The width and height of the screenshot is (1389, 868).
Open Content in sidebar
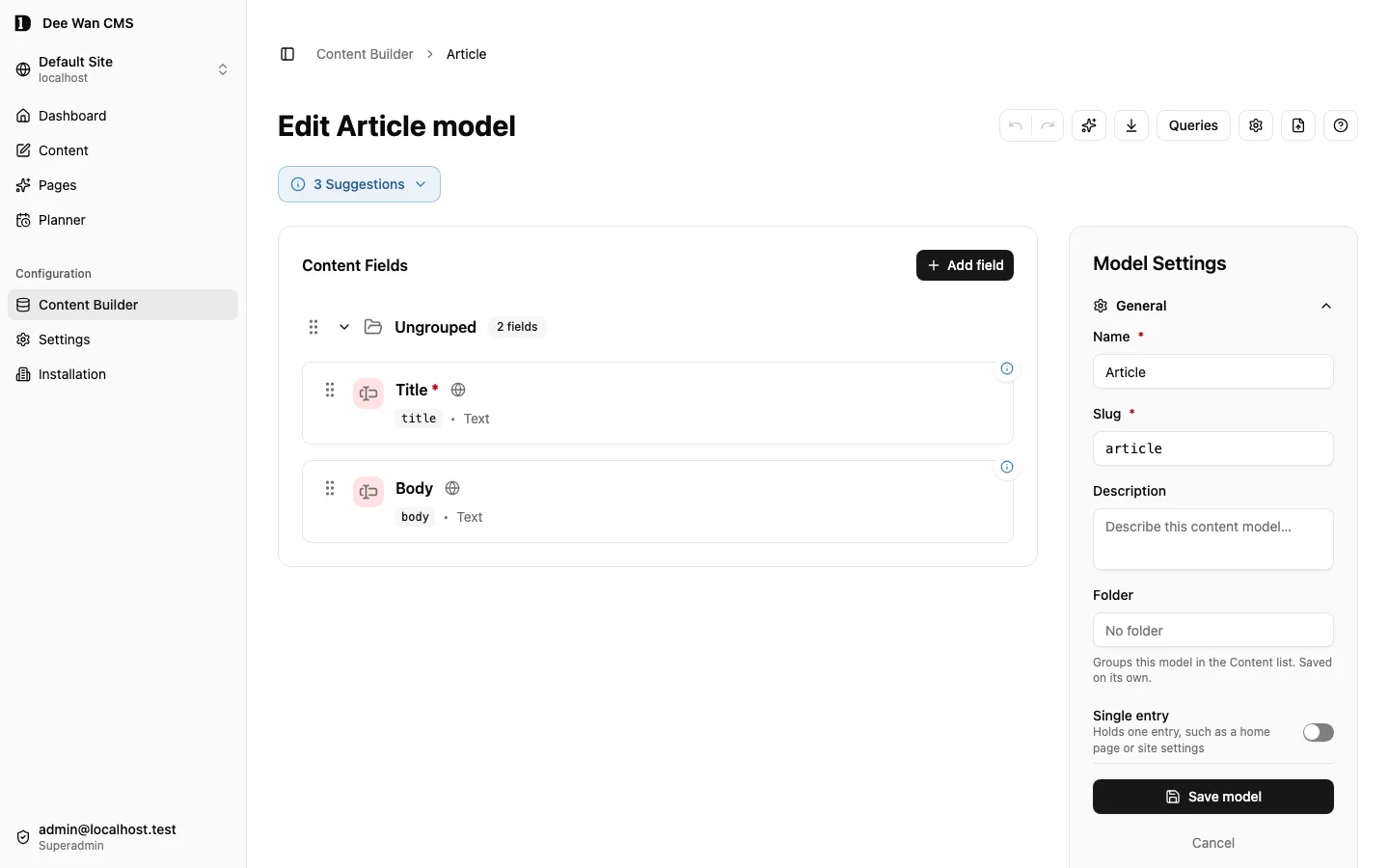click(123, 150)
